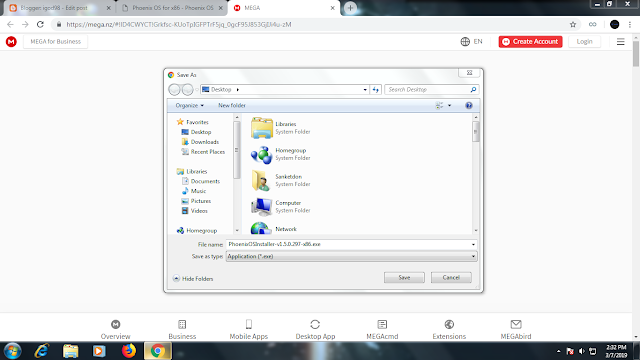Click the Overview icon in footer

(116, 324)
